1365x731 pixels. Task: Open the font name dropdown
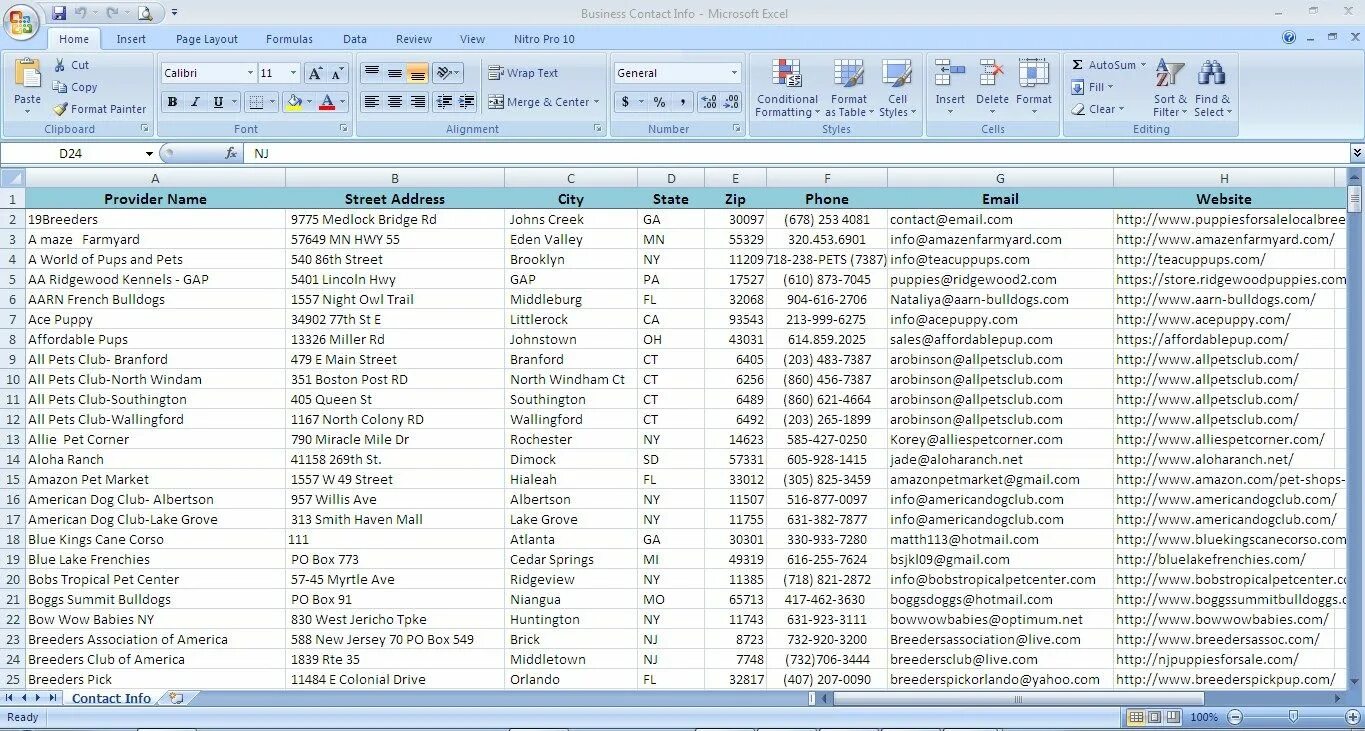point(250,73)
